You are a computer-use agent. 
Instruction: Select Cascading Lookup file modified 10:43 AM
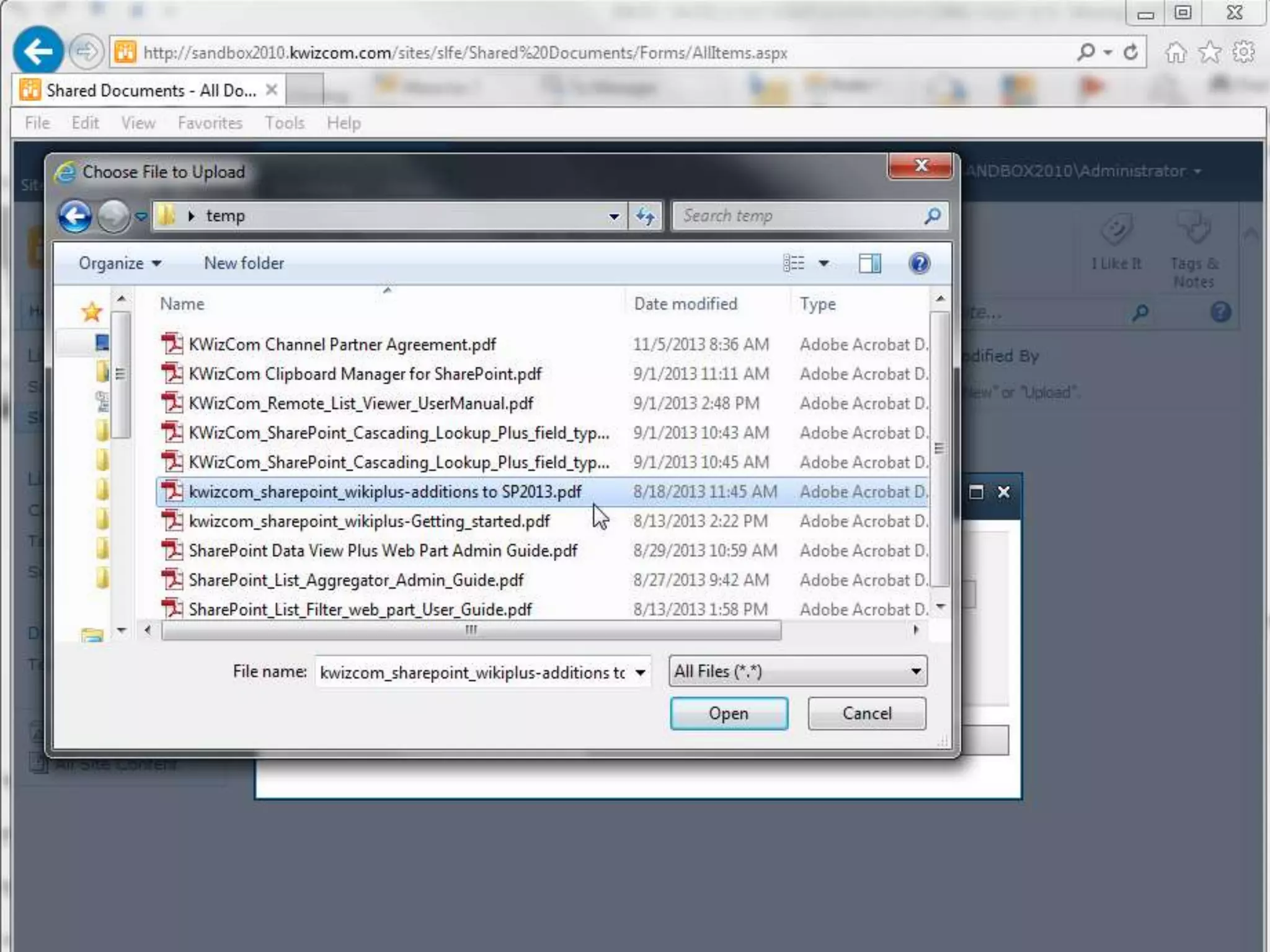click(x=543, y=433)
